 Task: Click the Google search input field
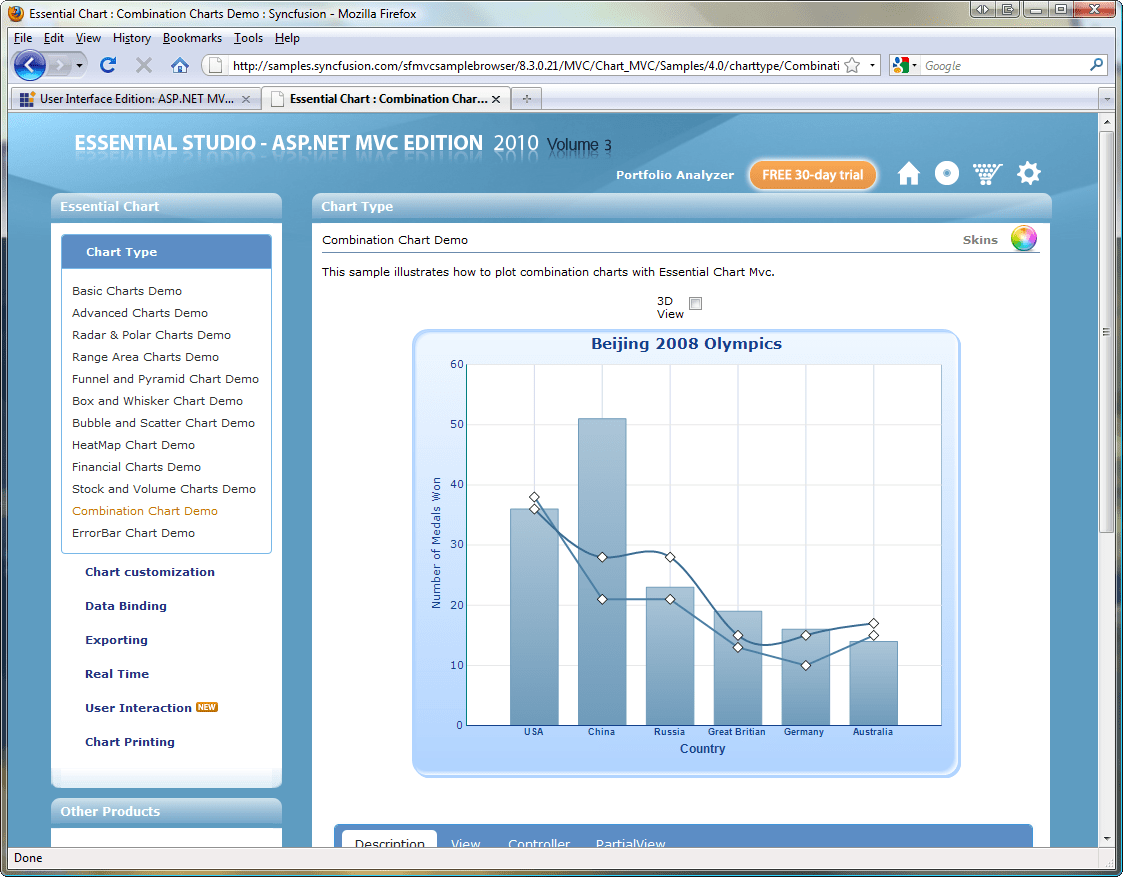[1004, 66]
